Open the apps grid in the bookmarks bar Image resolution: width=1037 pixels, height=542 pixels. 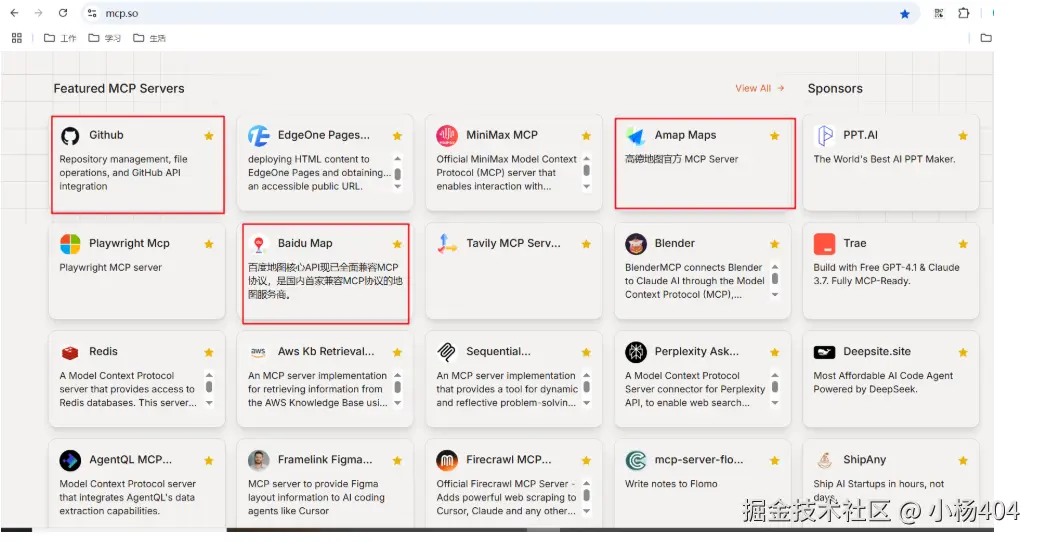17,38
